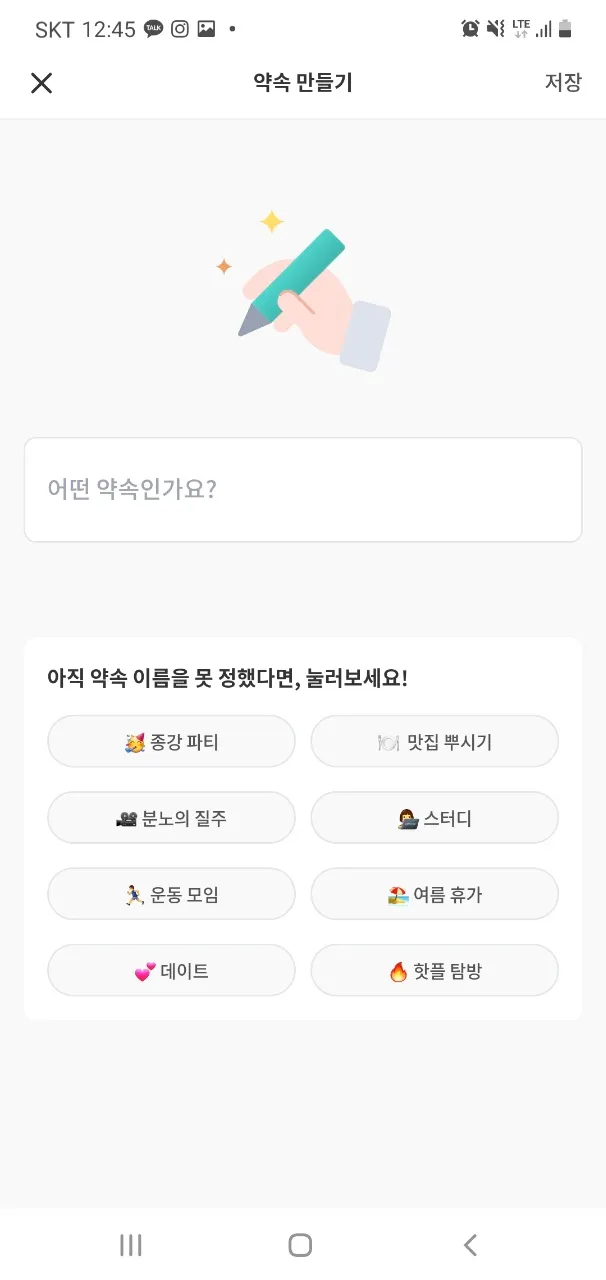Viewport: 606px width, 1280px height.
Task: Tap 저장 to save the appointment
Action: click(x=562, y=83)
